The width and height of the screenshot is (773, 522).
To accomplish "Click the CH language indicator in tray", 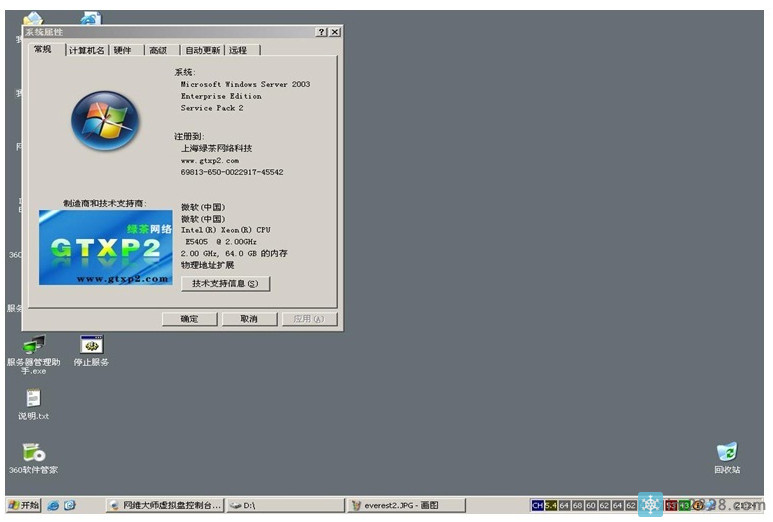I will coord(537,505).
